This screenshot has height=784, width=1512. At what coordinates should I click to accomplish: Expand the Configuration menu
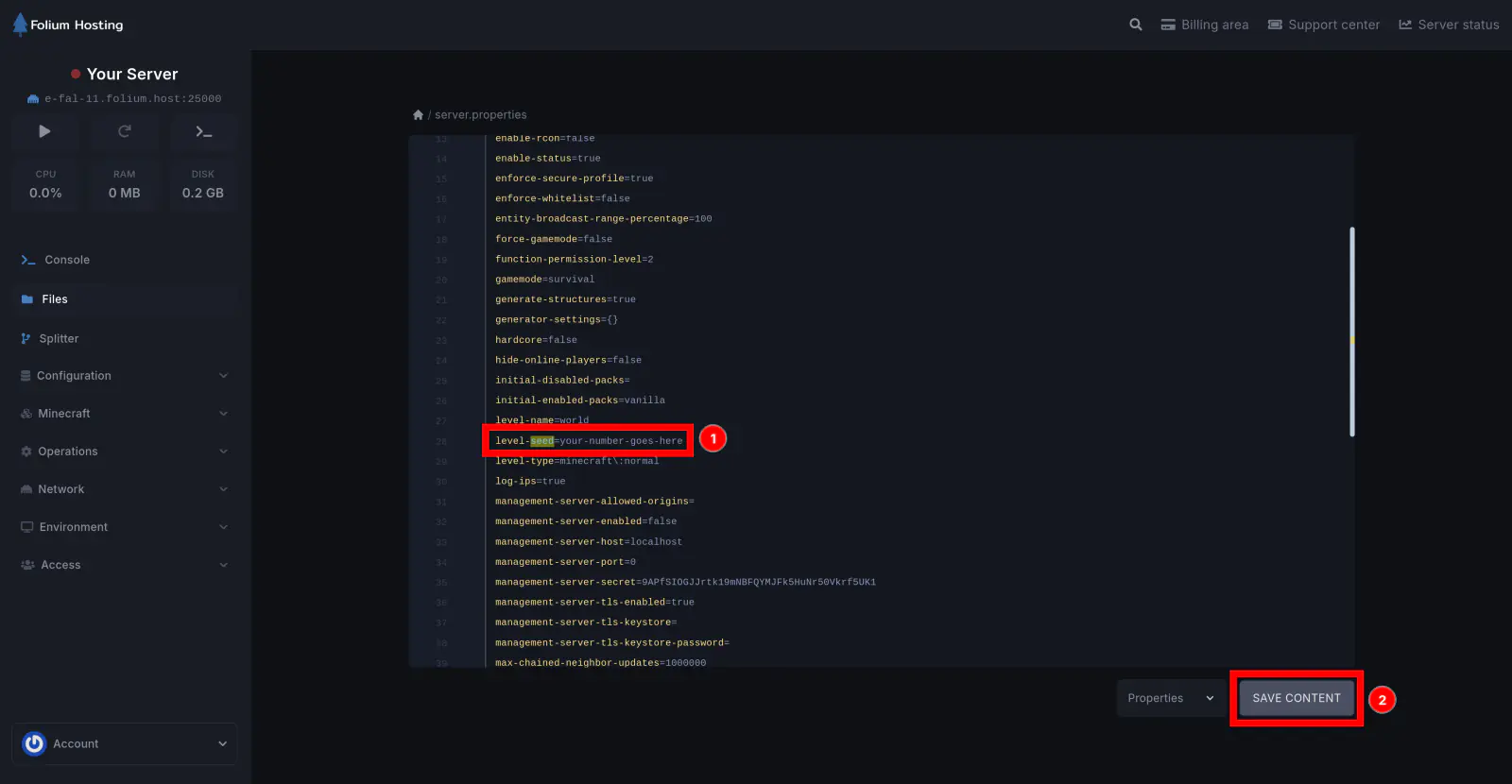124,376
